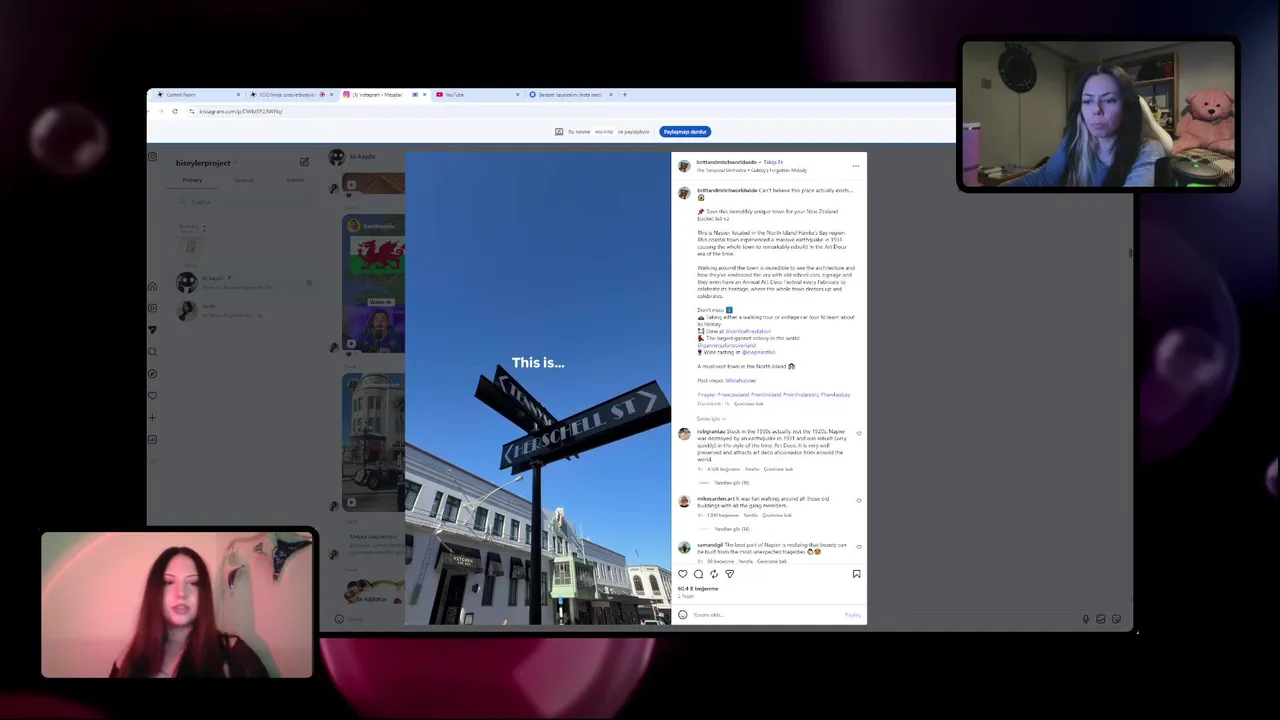Like mikecarden.art's comment
The image size is (1280, 720).
click(859, 500)
